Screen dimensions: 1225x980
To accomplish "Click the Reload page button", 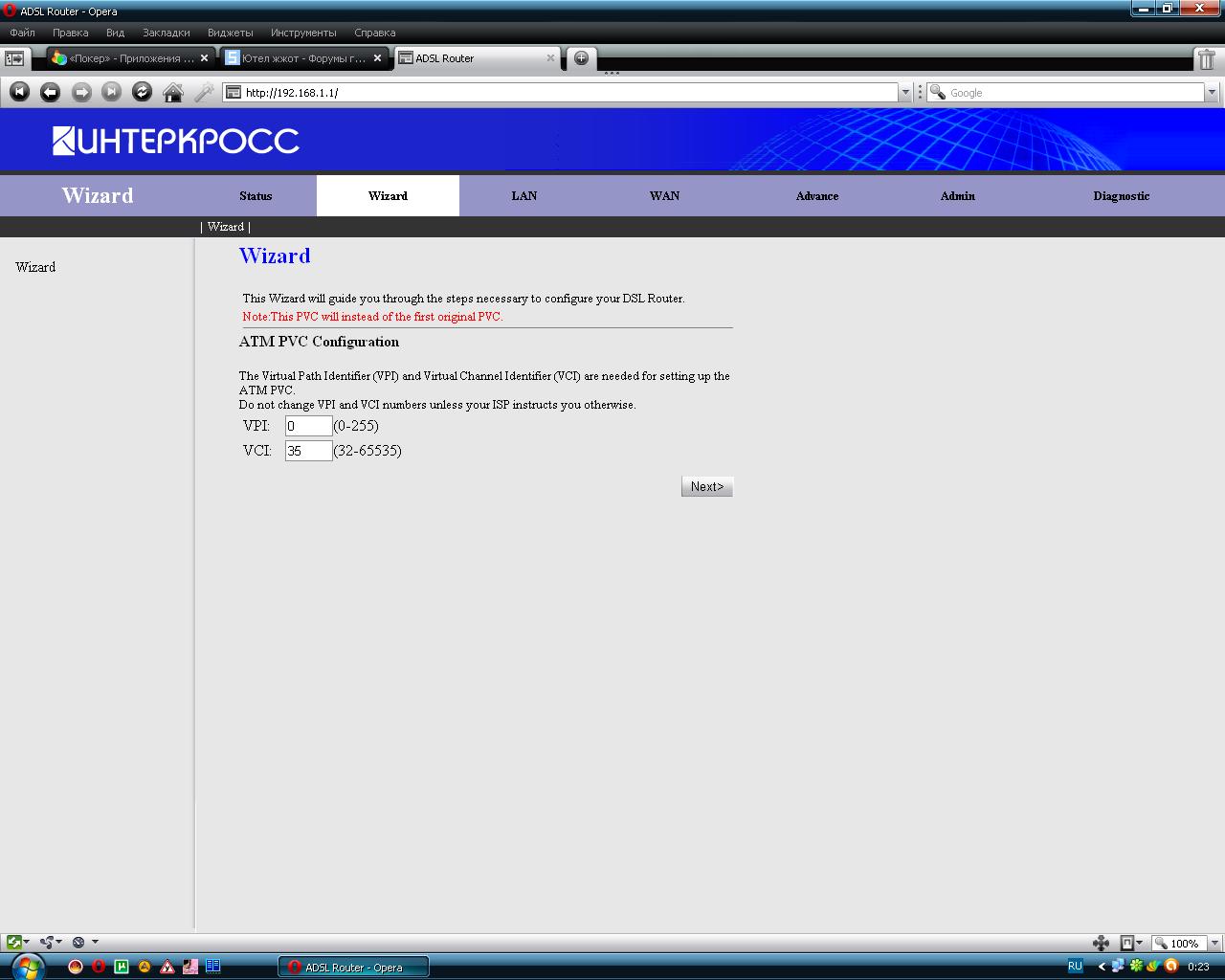I will [x=142, y=92].
